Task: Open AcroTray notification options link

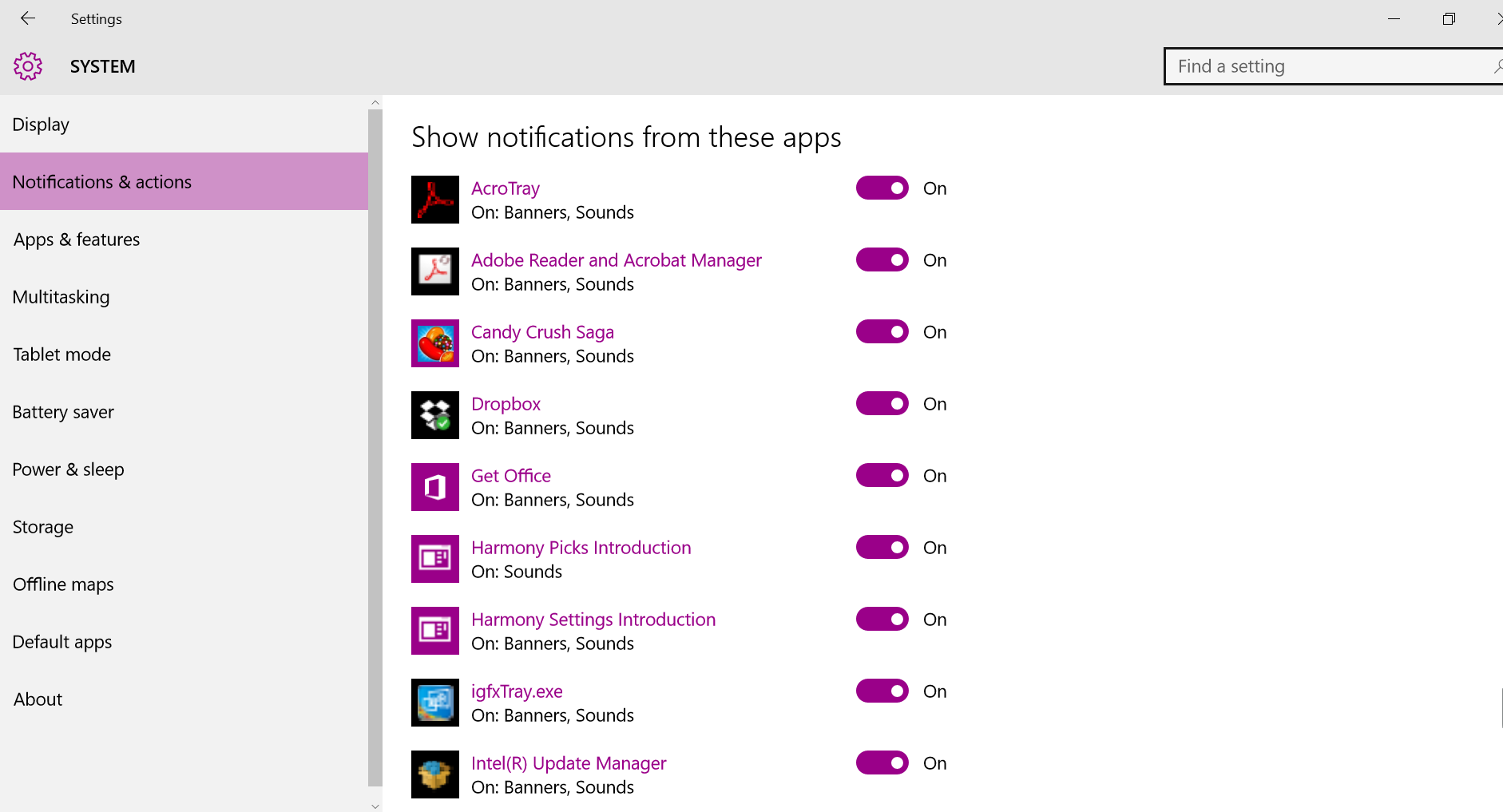Action: (506, 188)
